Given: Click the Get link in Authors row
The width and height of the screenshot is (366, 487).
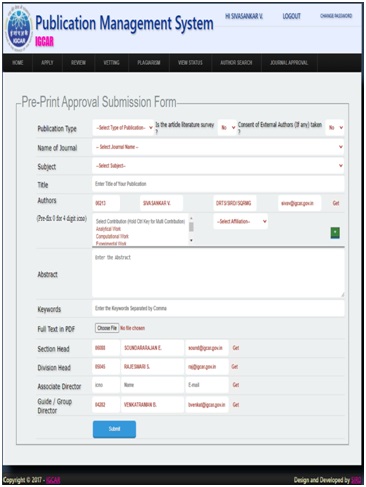Looking at the screenshot, I should [336, 203].
